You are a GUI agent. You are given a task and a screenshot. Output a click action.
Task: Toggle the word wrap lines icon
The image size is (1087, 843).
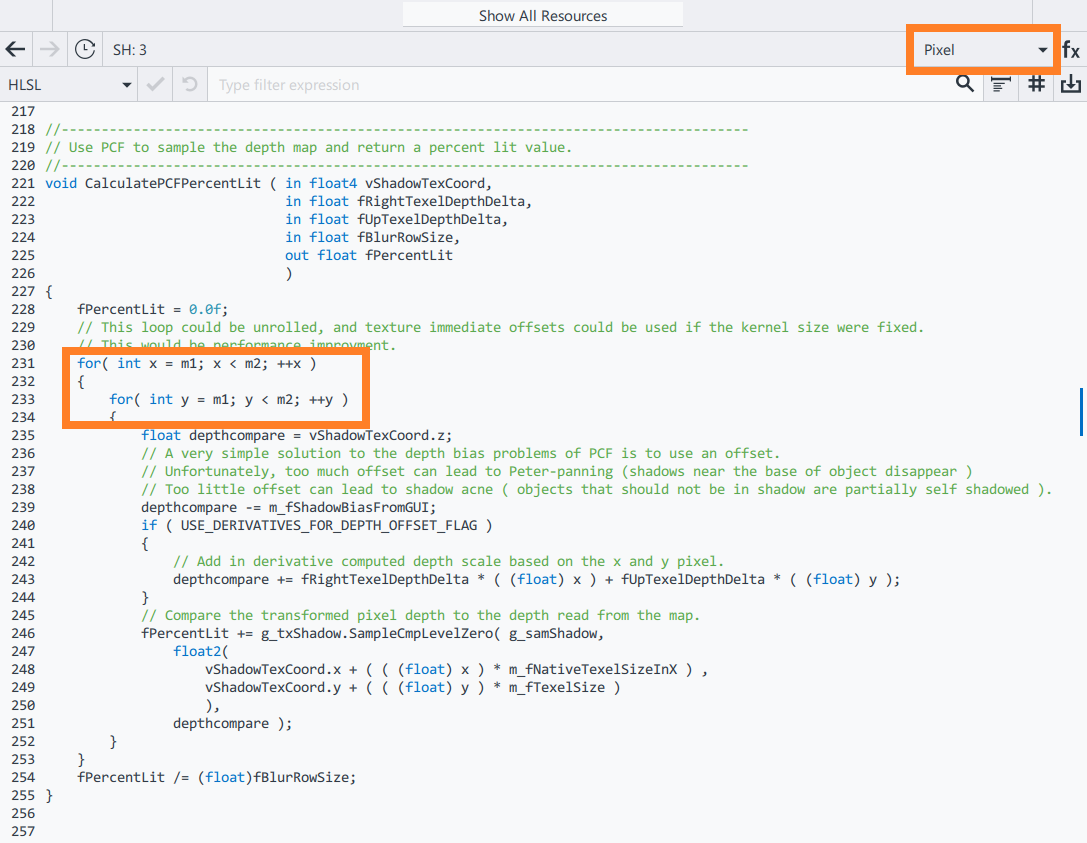click(999, 85)
